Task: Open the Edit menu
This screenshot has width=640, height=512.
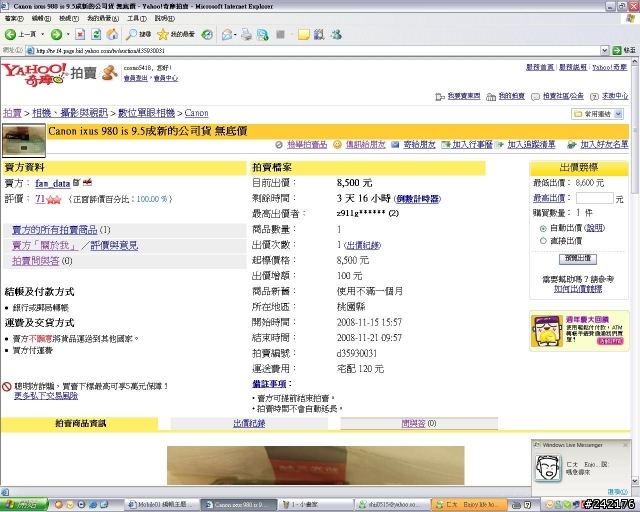Action: pos(41,18)
